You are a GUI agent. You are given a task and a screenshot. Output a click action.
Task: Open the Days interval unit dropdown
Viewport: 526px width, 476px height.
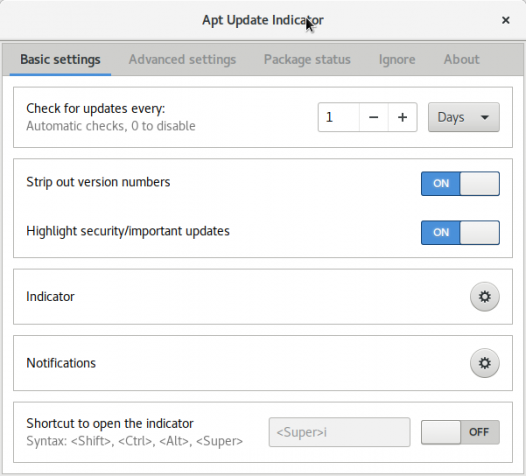coord(464,117)
